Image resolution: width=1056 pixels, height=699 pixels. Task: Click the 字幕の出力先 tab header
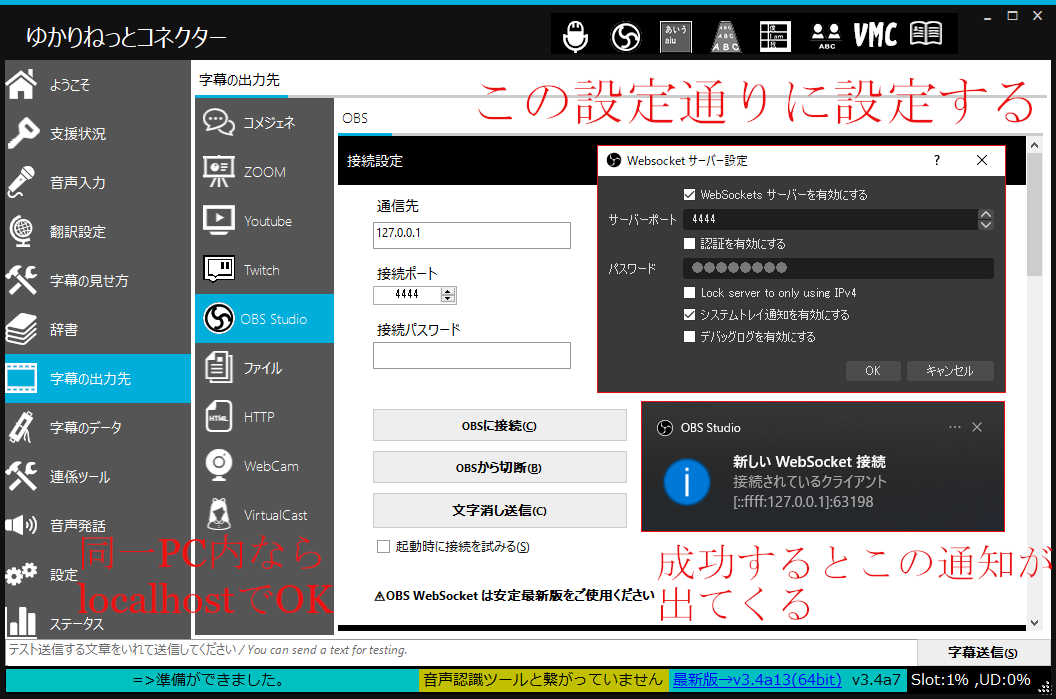[x=239, y=79]
